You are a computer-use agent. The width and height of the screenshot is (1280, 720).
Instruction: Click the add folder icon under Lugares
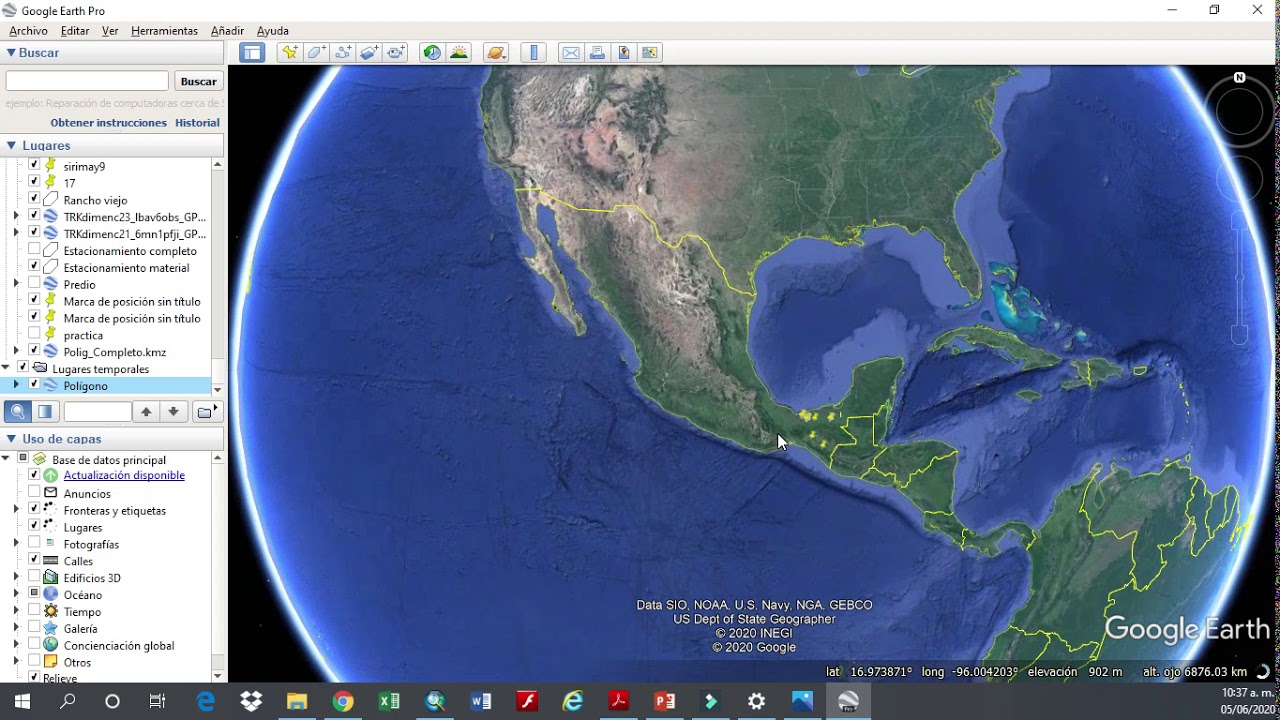tap(205, 411)
